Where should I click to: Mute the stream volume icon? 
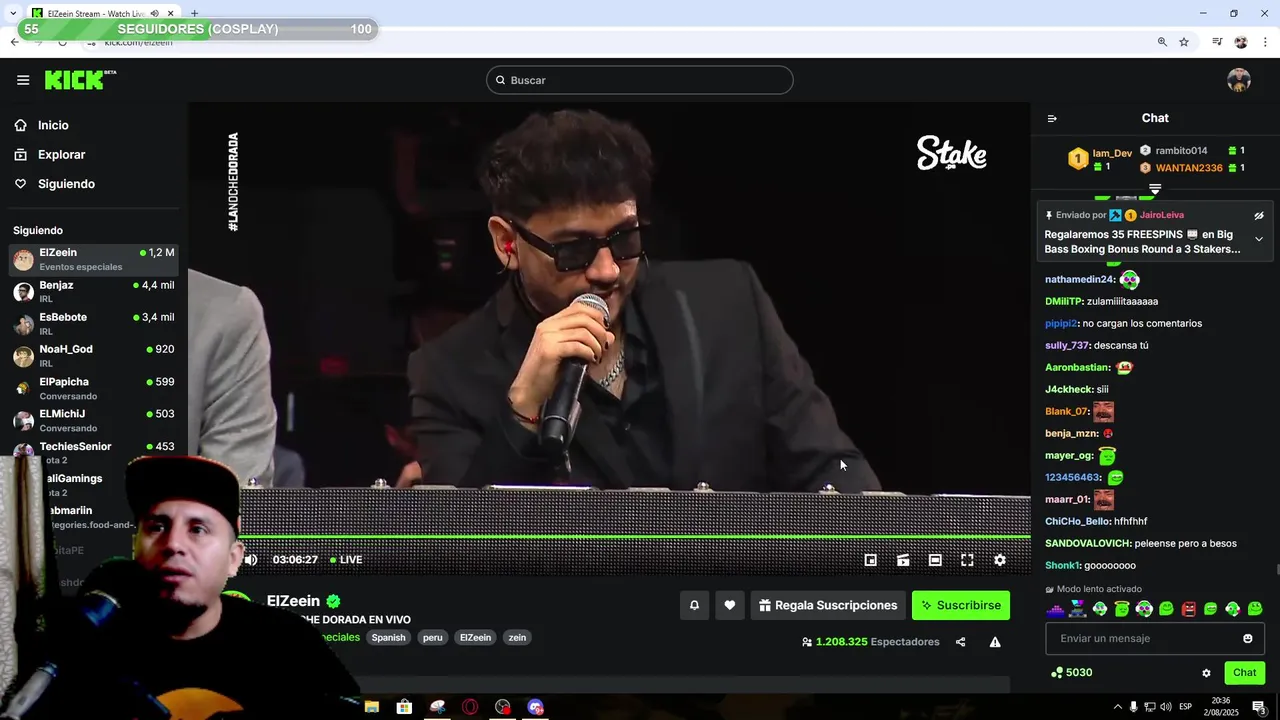click(x=251, y=560)
